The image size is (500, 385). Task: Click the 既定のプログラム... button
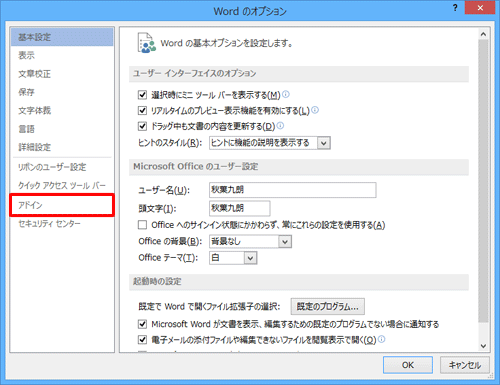[x=328, y=306]
